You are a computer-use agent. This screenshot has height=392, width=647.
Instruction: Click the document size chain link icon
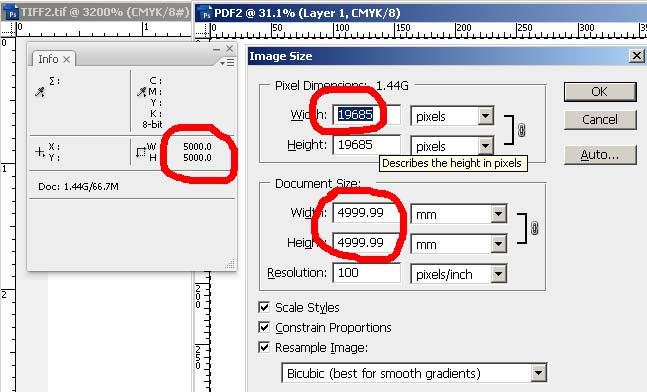tap(534, 228)
